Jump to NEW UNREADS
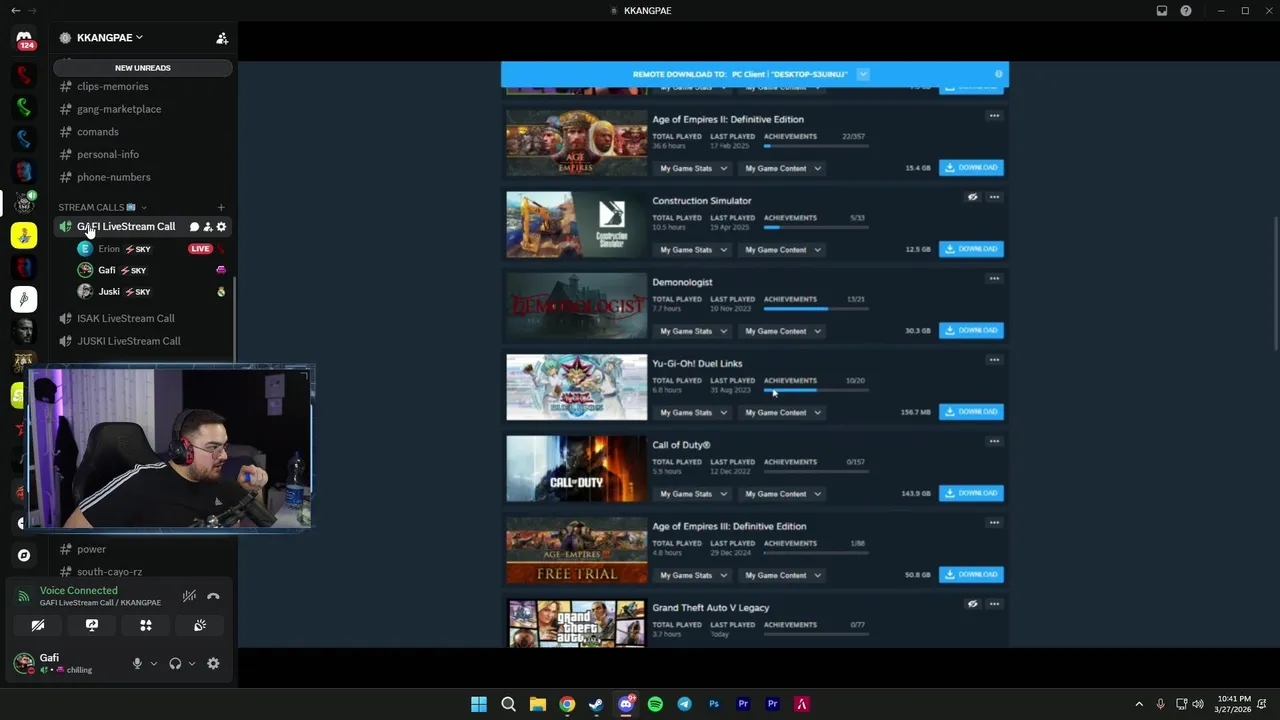Image resolution: width=1280 pixels, height=720 pixels. pos(143,68)
